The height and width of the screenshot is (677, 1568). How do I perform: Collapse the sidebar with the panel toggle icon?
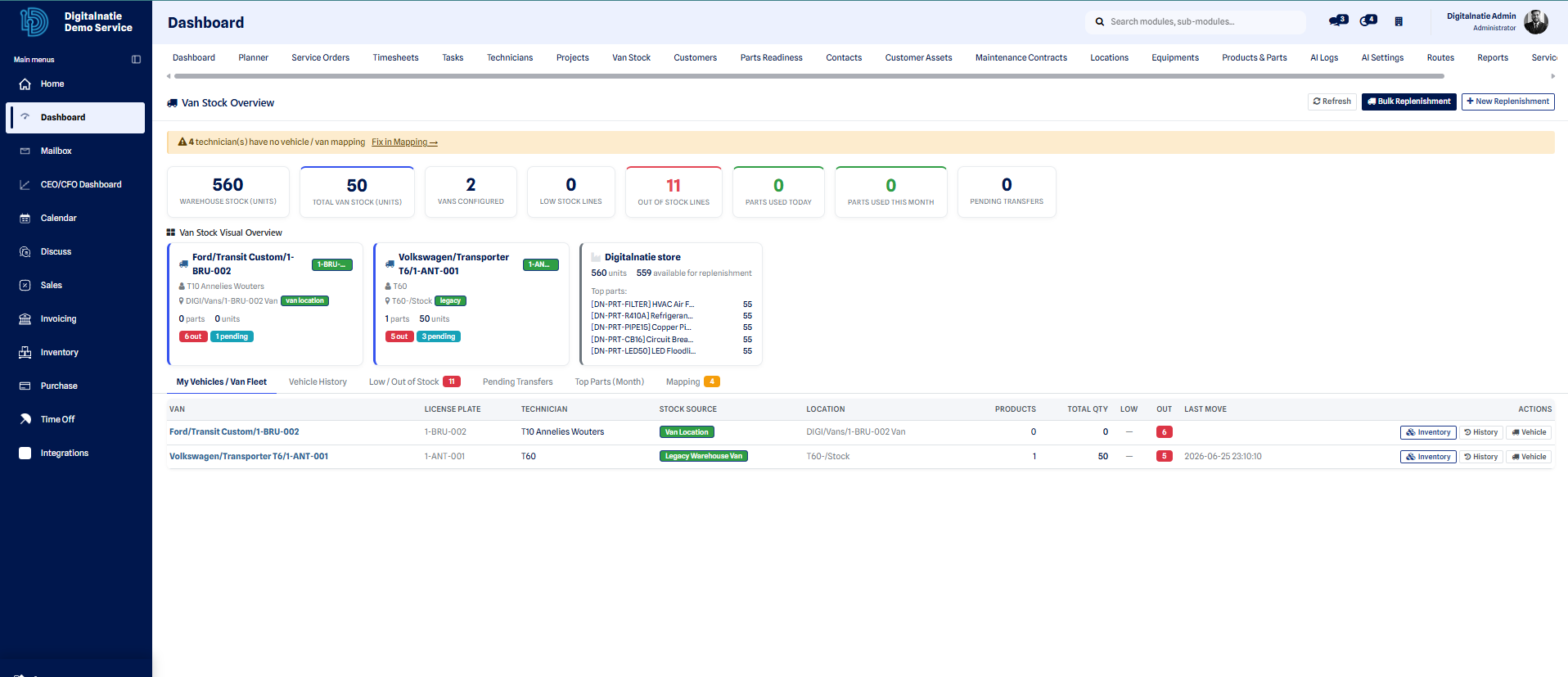[136, 59]
